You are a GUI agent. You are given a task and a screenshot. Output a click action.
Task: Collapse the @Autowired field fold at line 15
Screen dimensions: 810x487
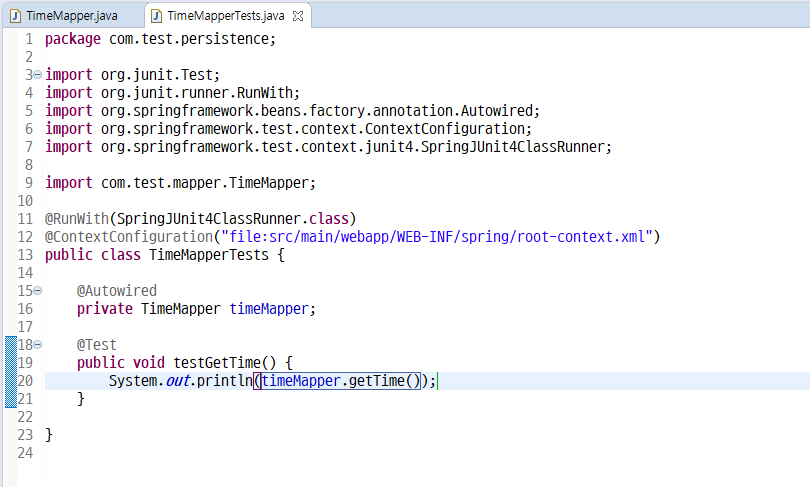tap(37, 291)
